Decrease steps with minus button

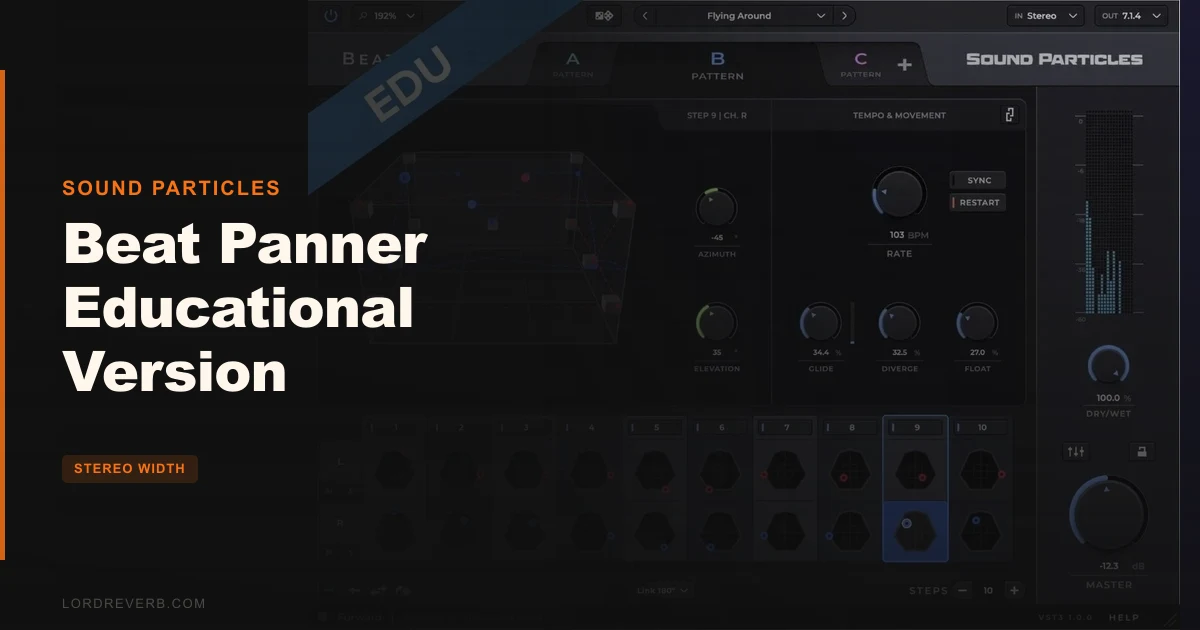[x=963, y=590]
